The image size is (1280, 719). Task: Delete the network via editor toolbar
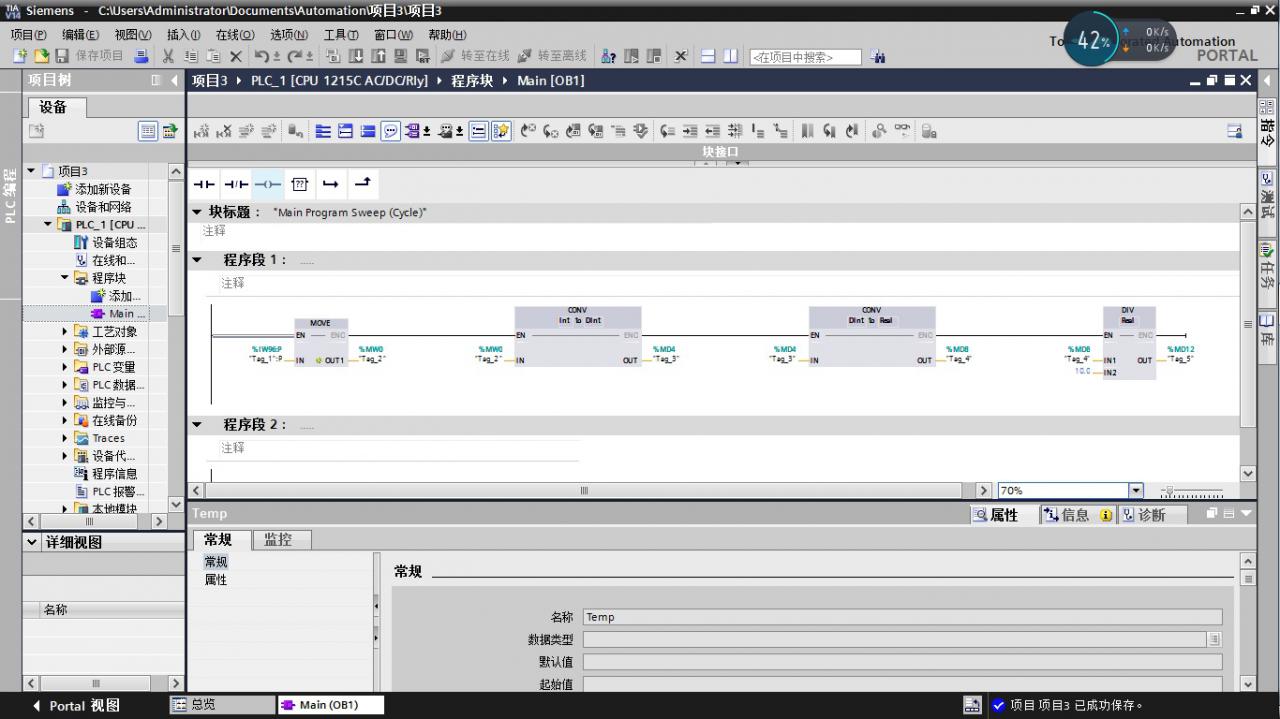point(223,131)
